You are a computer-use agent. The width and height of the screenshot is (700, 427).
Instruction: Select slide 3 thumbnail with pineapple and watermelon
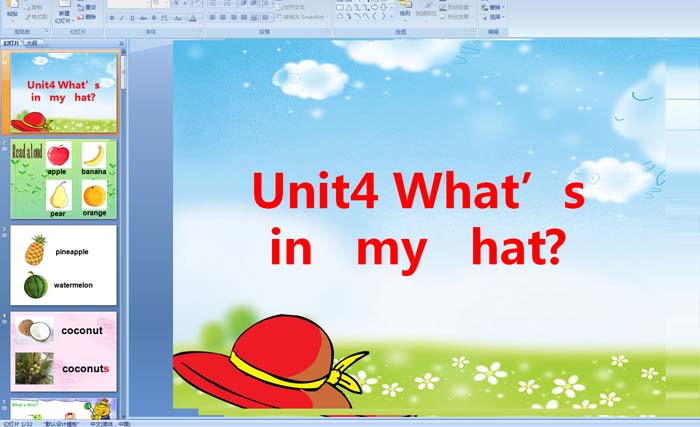point(63,265)
